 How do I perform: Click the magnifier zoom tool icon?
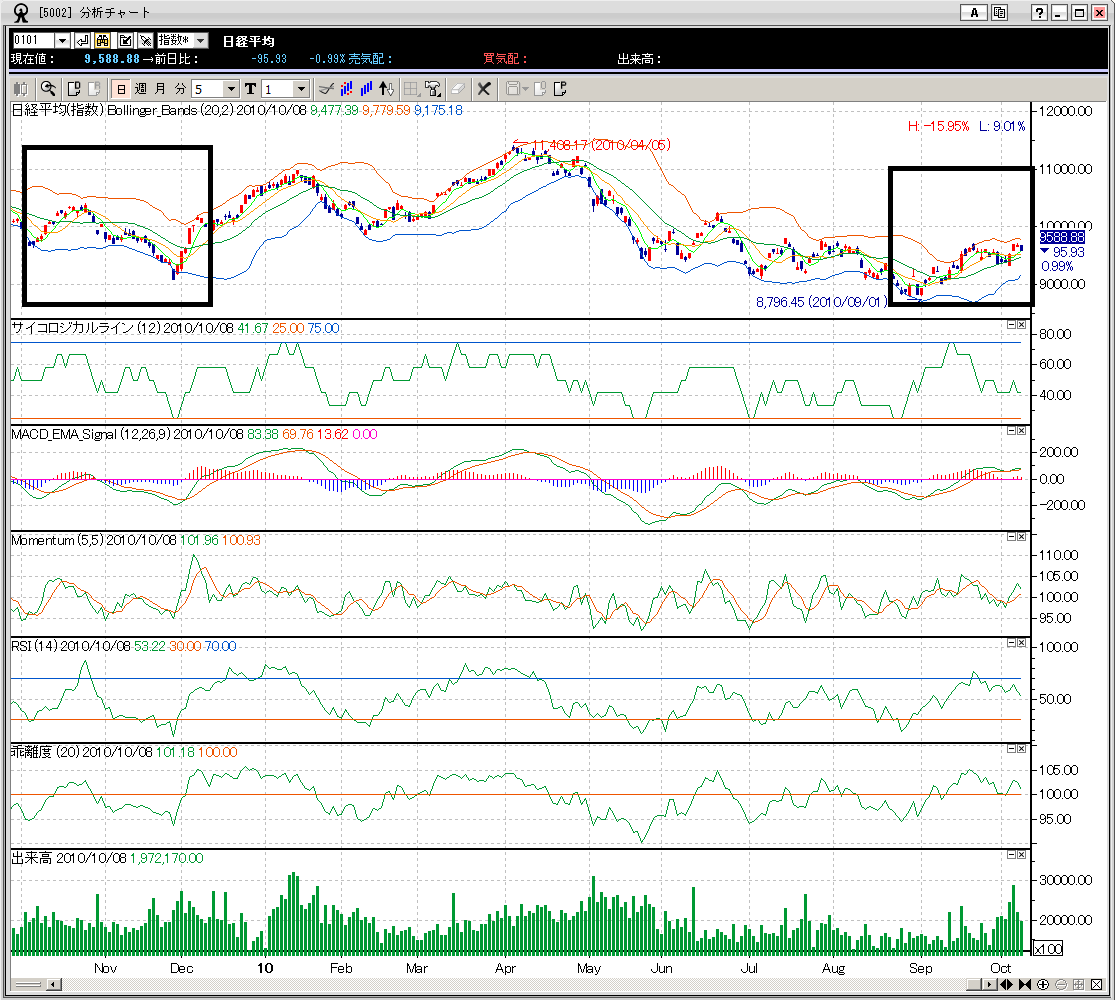[47, 88]
